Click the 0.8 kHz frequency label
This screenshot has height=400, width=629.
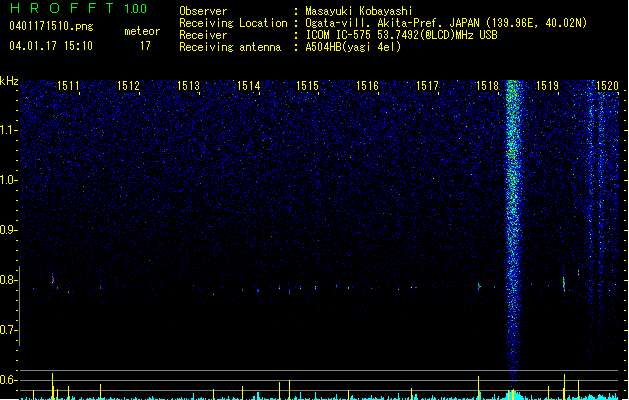(x=8, y=280)
